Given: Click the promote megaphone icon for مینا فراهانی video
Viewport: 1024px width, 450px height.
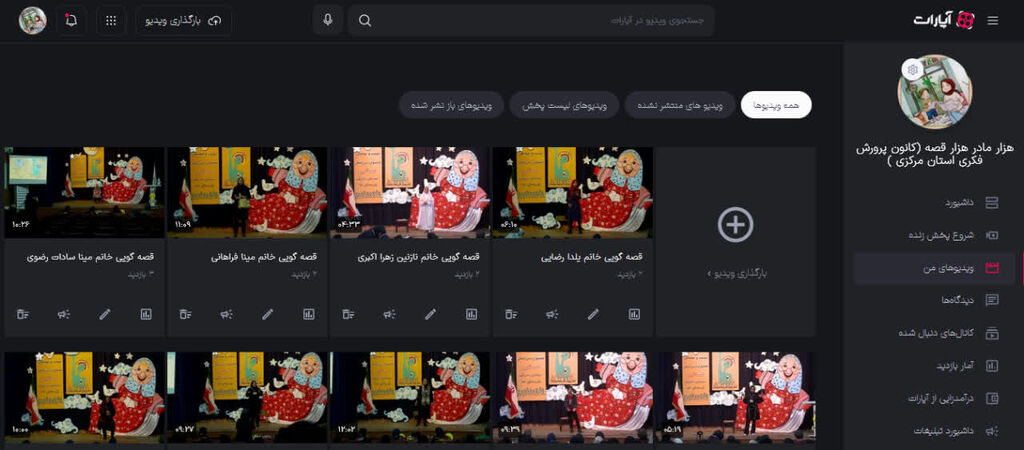Looking at the screenshot, I should pos(227,314).
